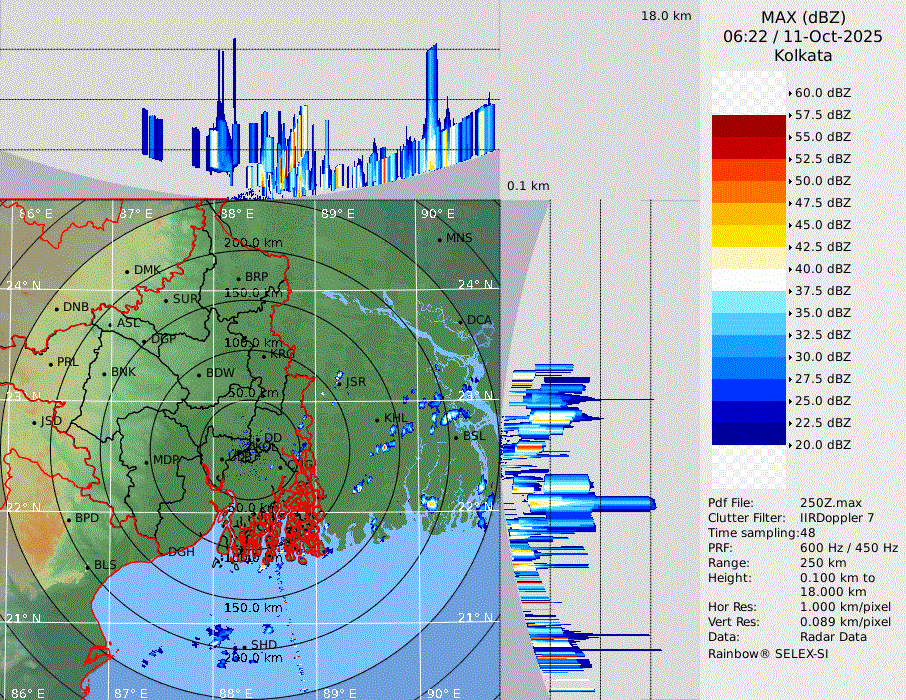
Task: Click the KHL station dot
Action: click(x=378, y=419)
